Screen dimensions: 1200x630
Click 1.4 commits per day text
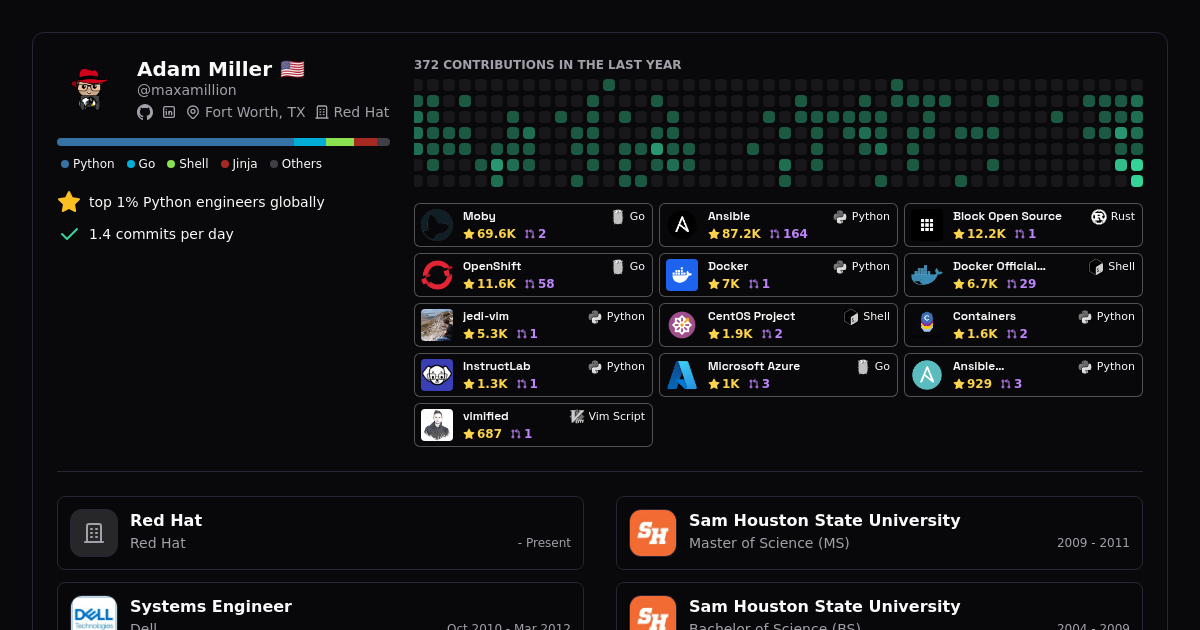click(161, 234)
